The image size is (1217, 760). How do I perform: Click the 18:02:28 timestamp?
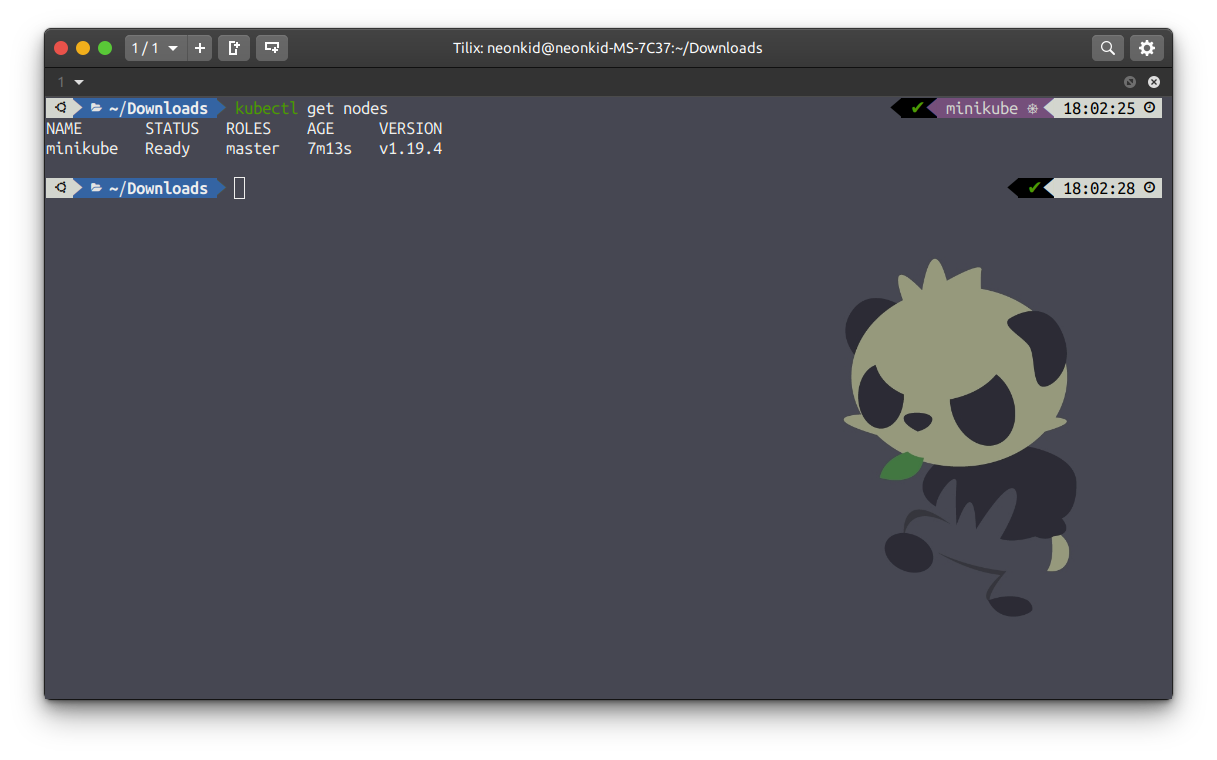coord(1099,188)
